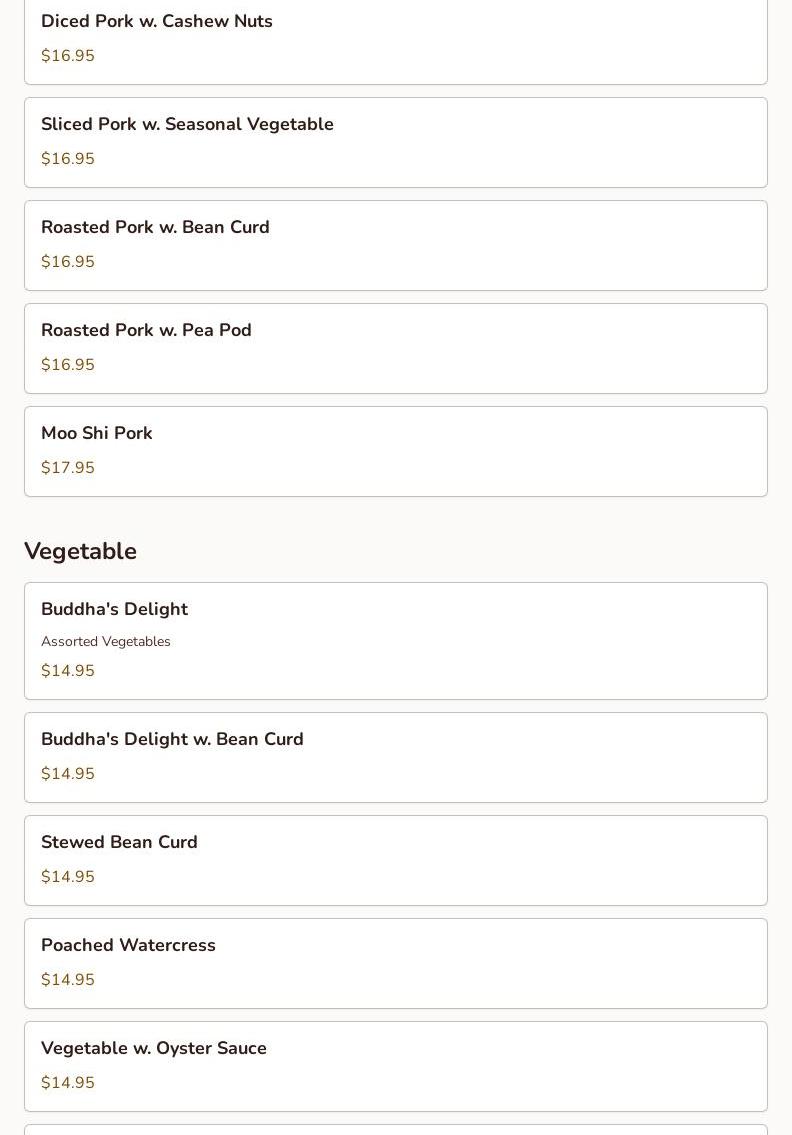Select Vegetable w. Oyster Sauce
Viewport: 792px width, 1135px height.
pos(154,1049)
